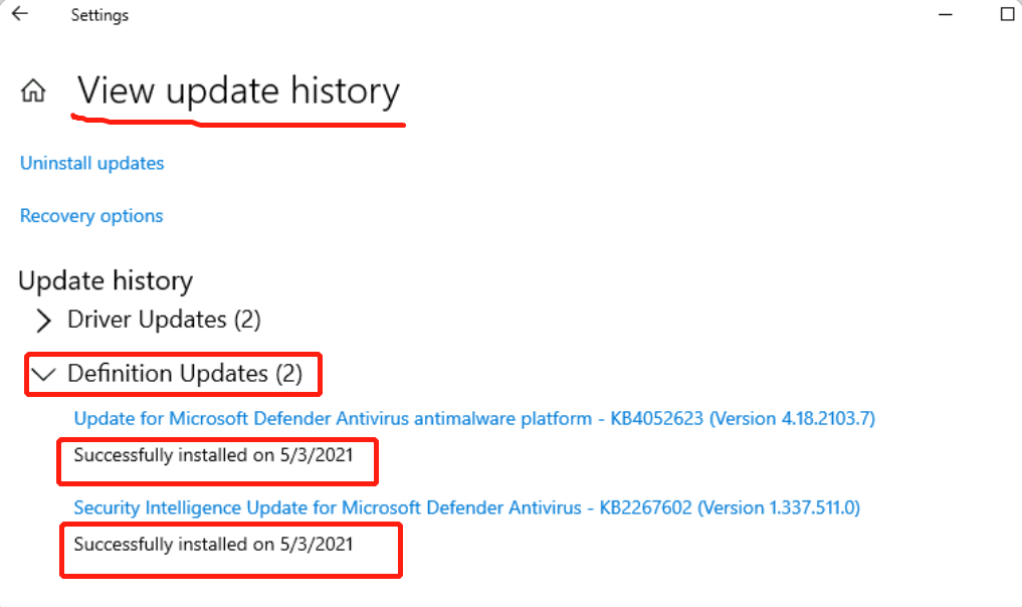Screen dimensions: 1022x607
Task: Click the Uninstall updates link
Action: [92, 163]
